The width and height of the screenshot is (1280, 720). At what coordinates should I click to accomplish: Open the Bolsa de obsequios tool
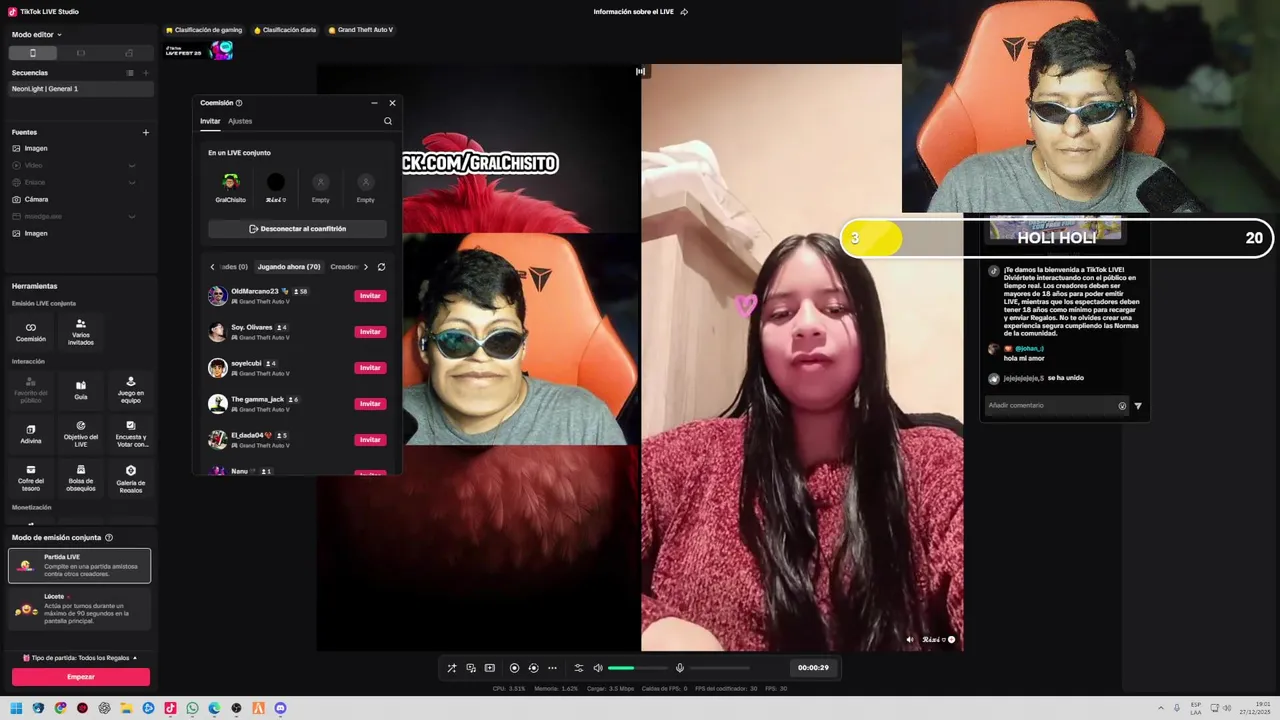[x=81, y=477]
